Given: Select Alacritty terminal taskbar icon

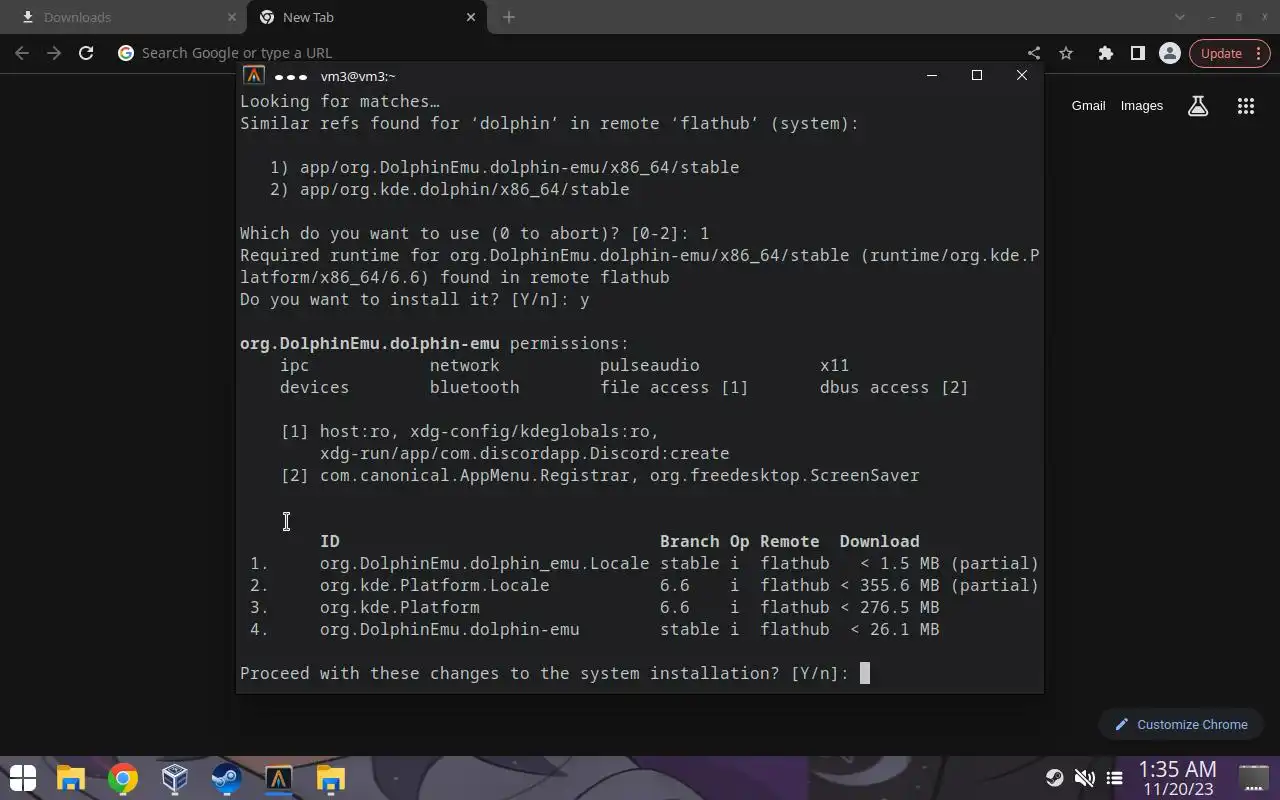Looking at the screenshot, I should pyautogui.click(x=278, y=778).
